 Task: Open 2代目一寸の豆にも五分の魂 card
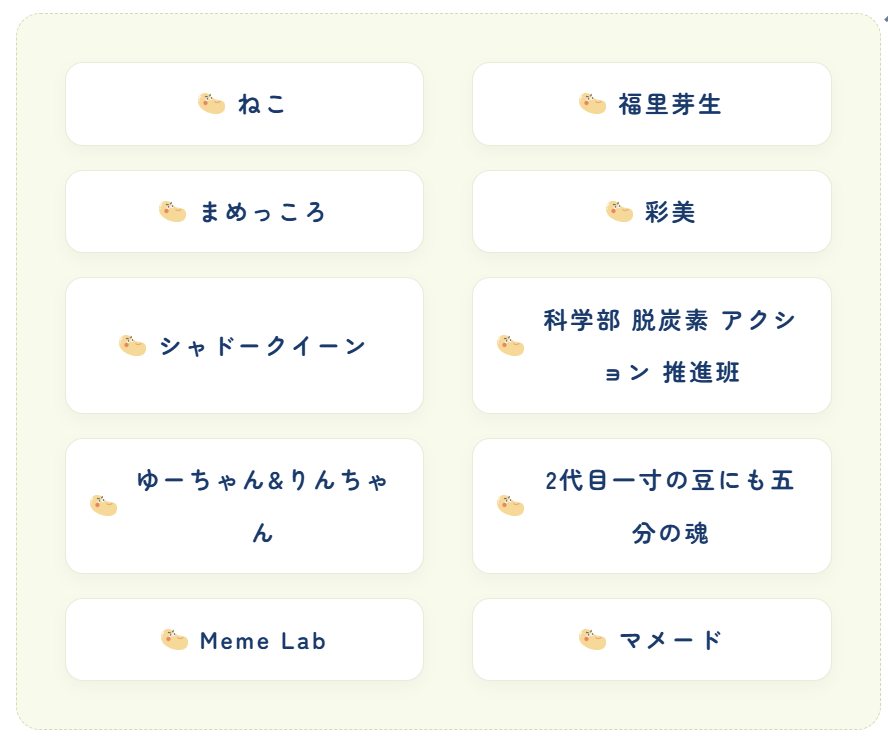coord(652,506)
